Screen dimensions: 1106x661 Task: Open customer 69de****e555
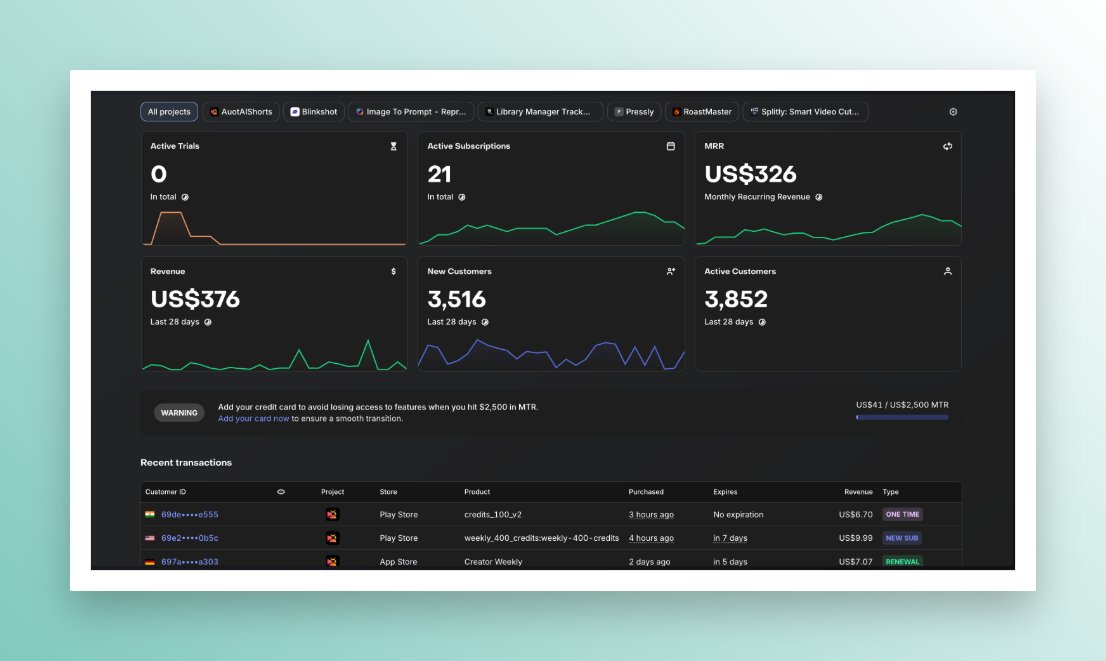[190, 514]
